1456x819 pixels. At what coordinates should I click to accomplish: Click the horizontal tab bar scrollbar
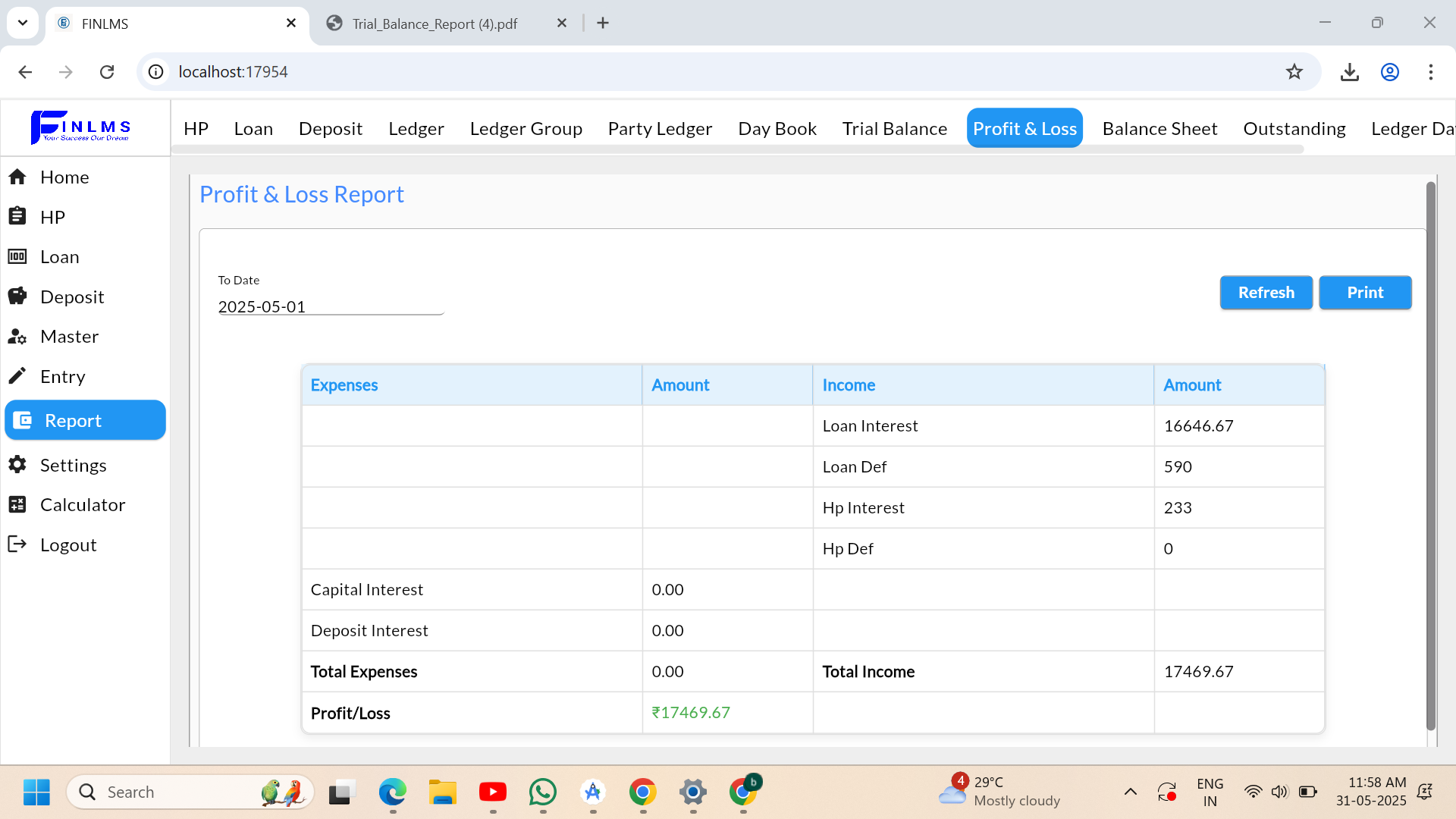(737, 150)
